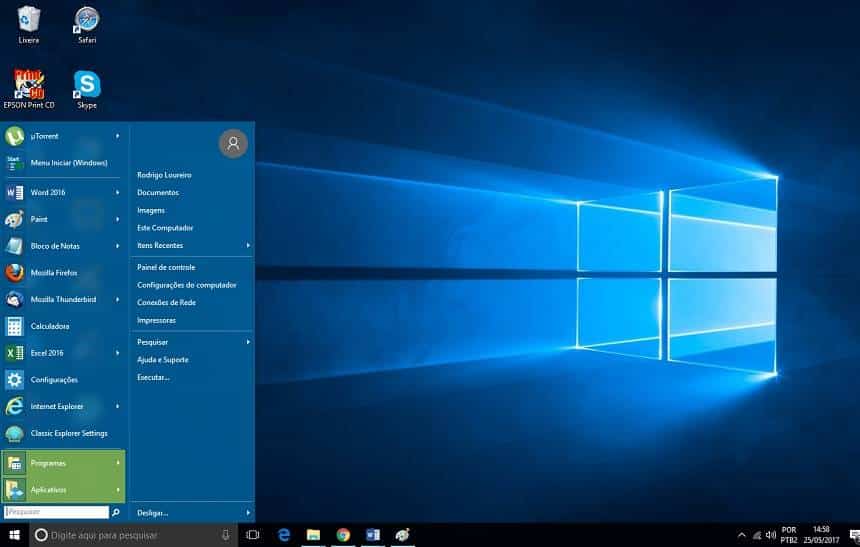Expand the Word 2016 jump list
Viewport: 860px width, 547px height.
pos(118,191)
